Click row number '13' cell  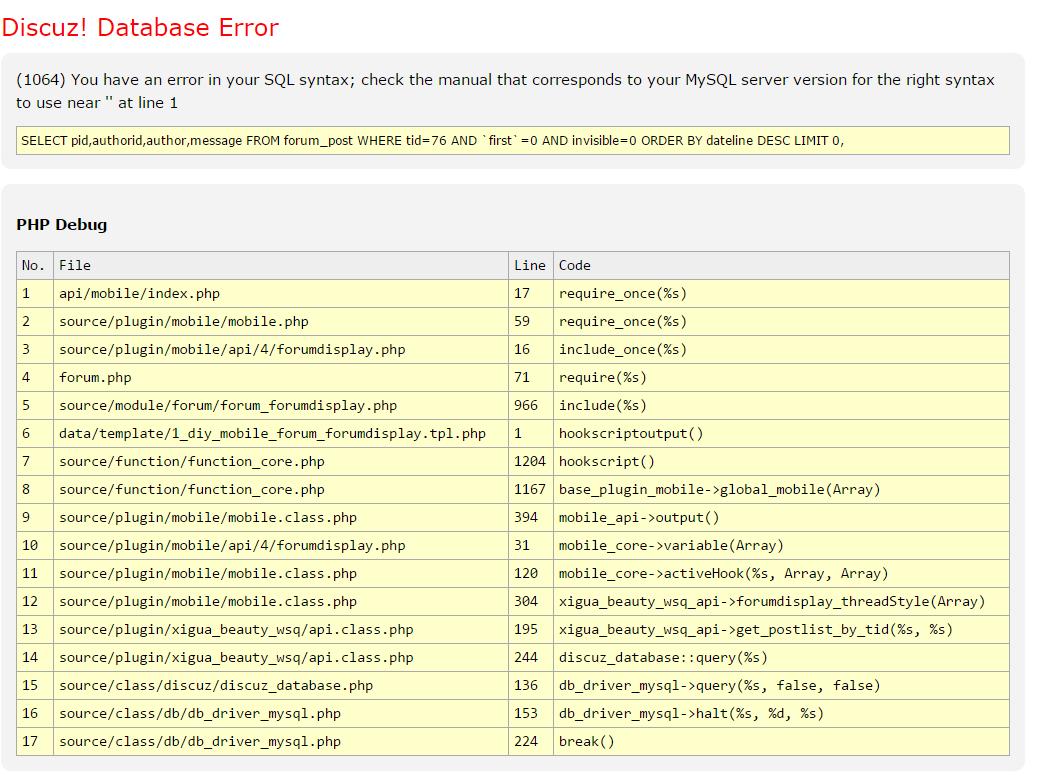point(35,630)
